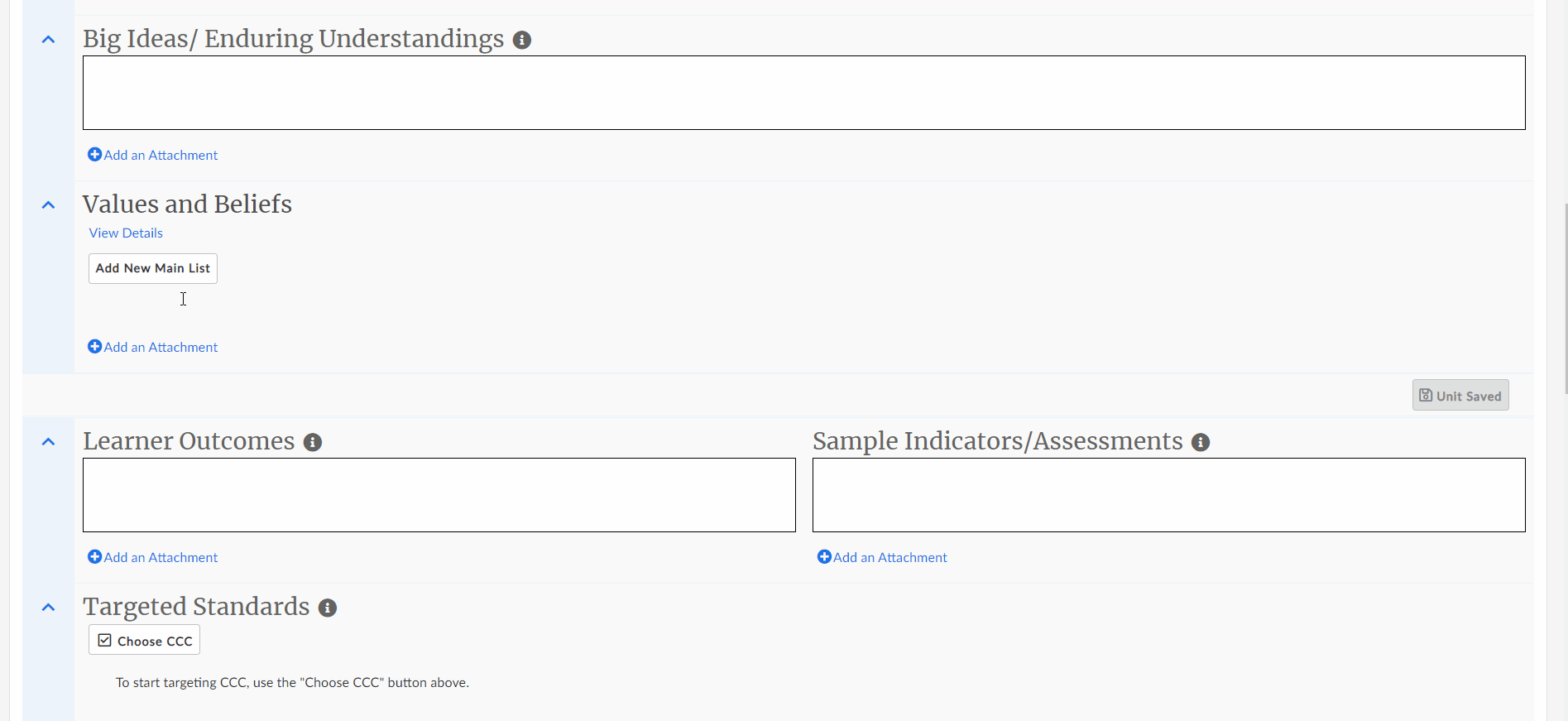Click the plus attachment icon under Sample Indicators
This screenshot has height=721, width=1568.
click(x=823, y=556)
